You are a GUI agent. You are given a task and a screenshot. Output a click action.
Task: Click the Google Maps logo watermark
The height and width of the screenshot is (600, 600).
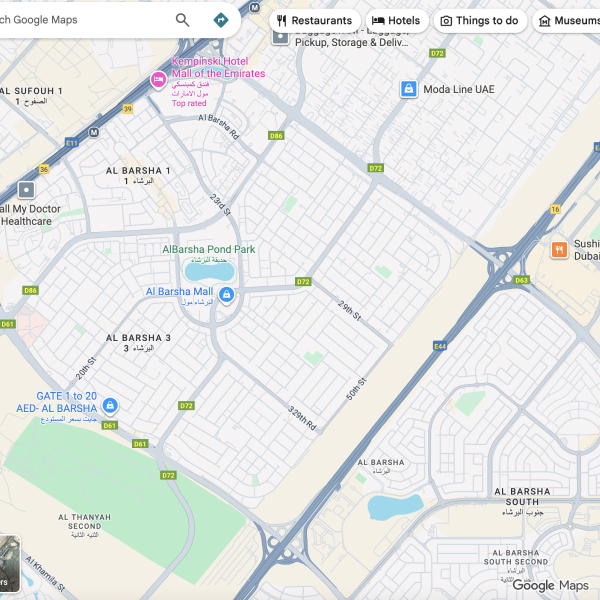click(x=550, y=585)
